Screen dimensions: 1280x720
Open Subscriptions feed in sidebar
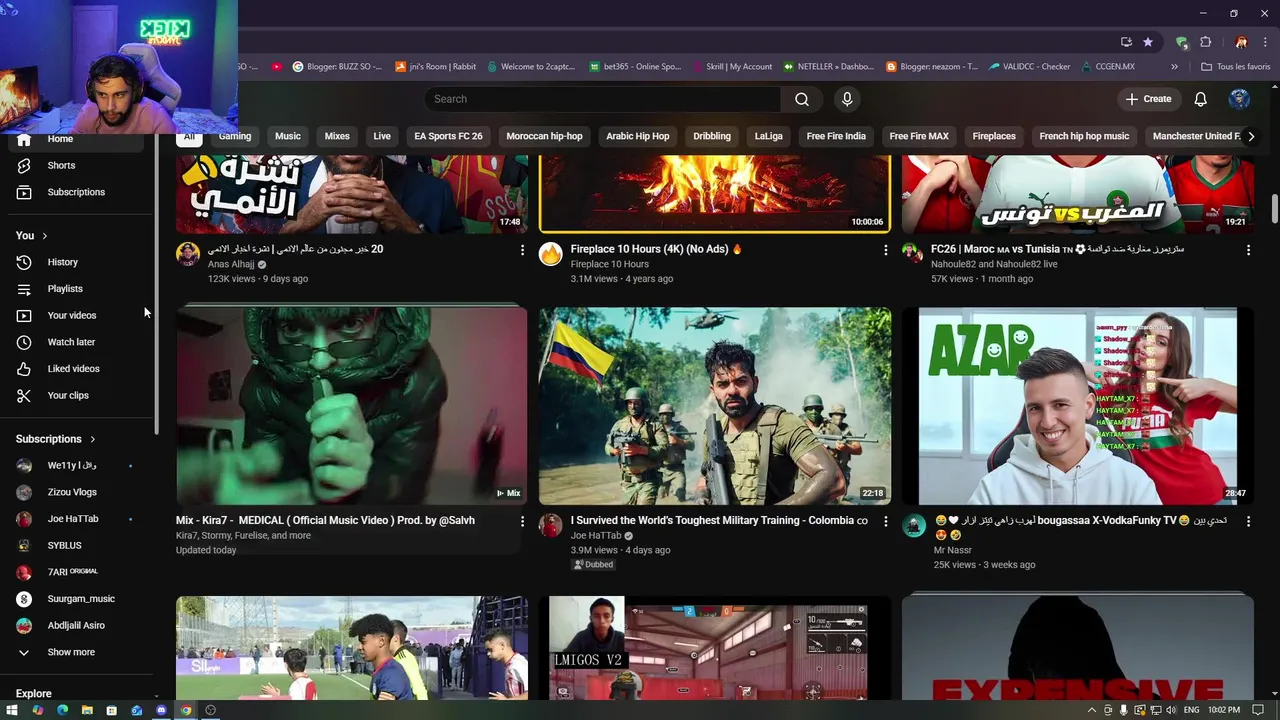(x=78, y=192)
